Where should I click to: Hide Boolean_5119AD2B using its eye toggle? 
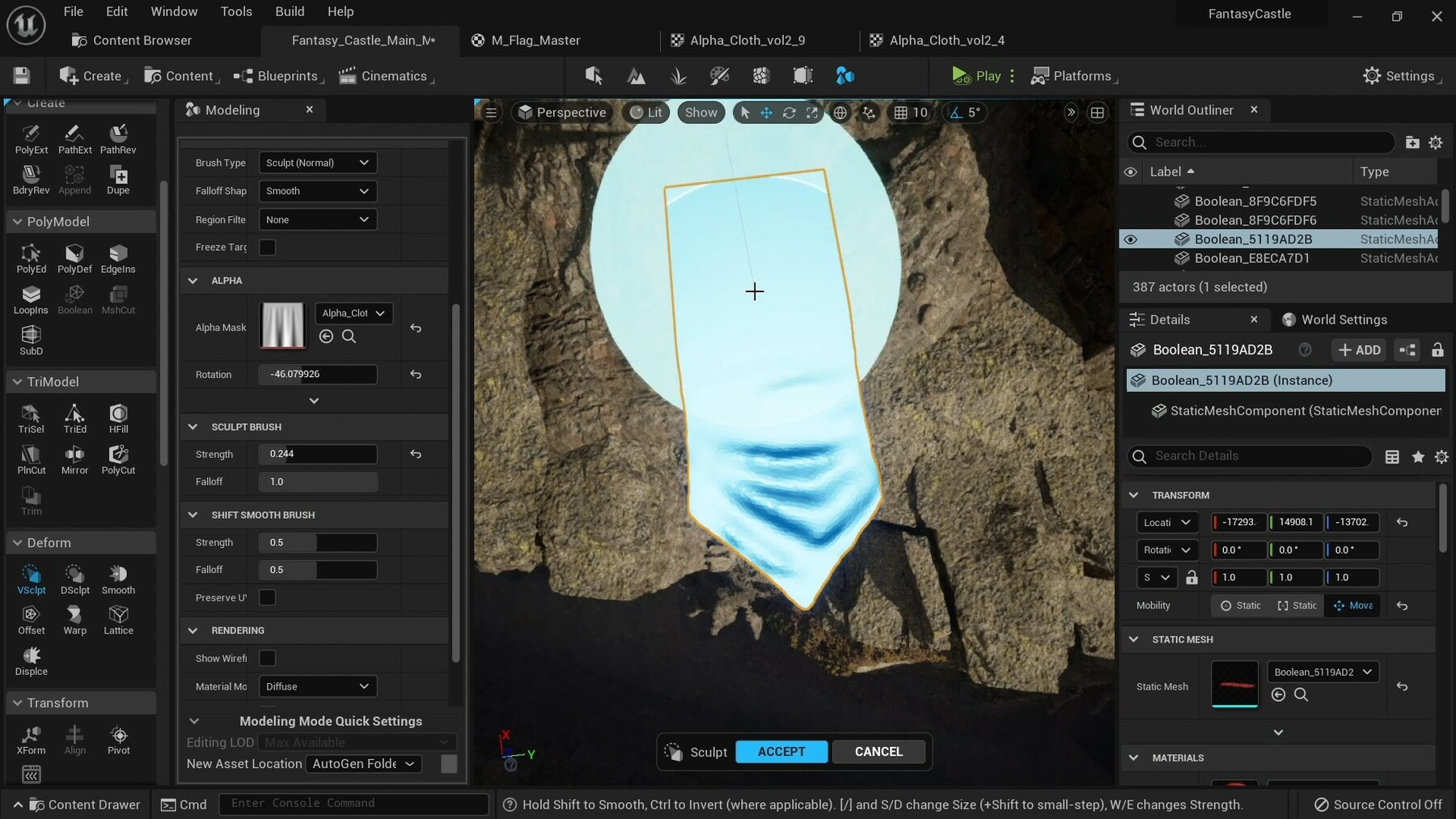[x=1130, y=240]
